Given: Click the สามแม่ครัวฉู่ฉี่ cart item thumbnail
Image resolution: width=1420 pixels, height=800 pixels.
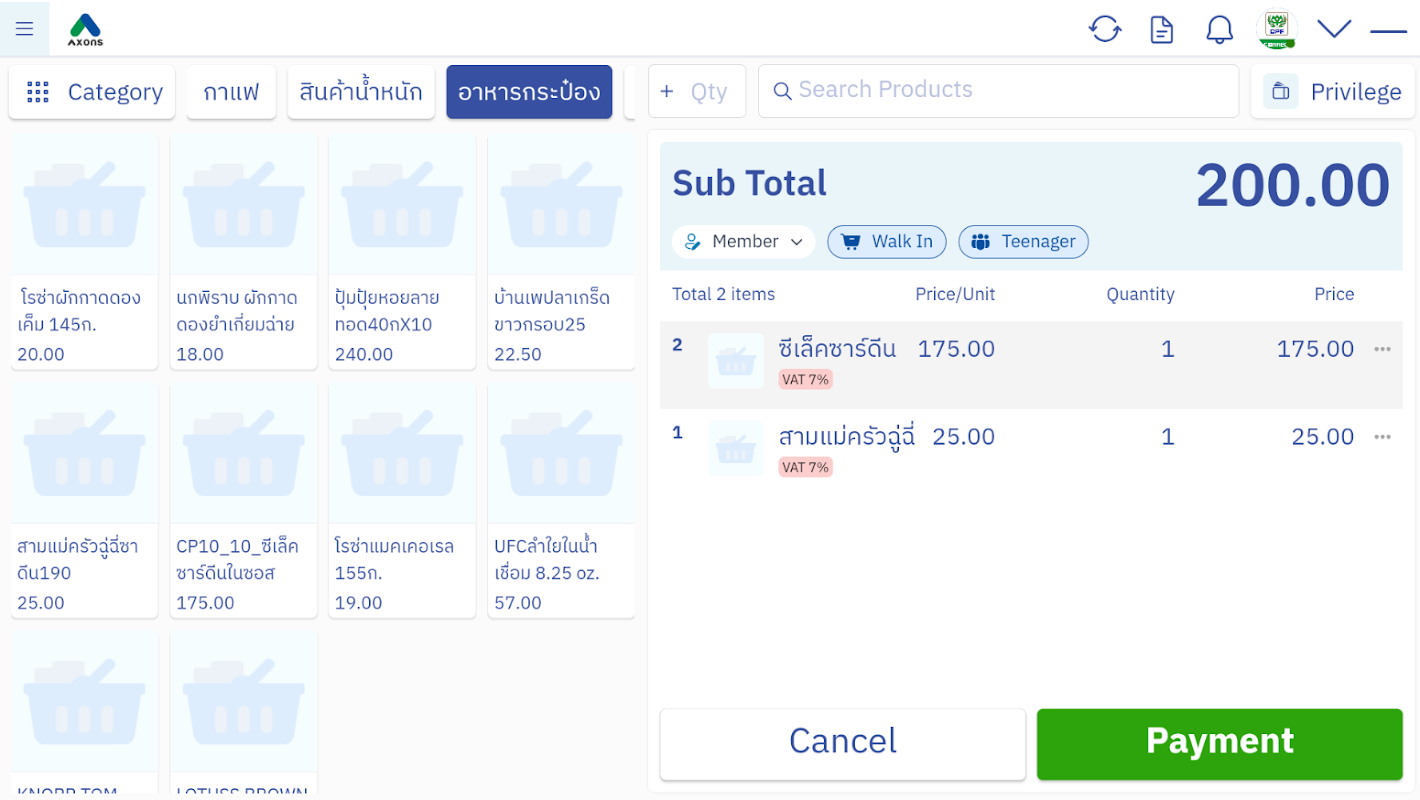Looking at the screenshot, I should 736,449.
